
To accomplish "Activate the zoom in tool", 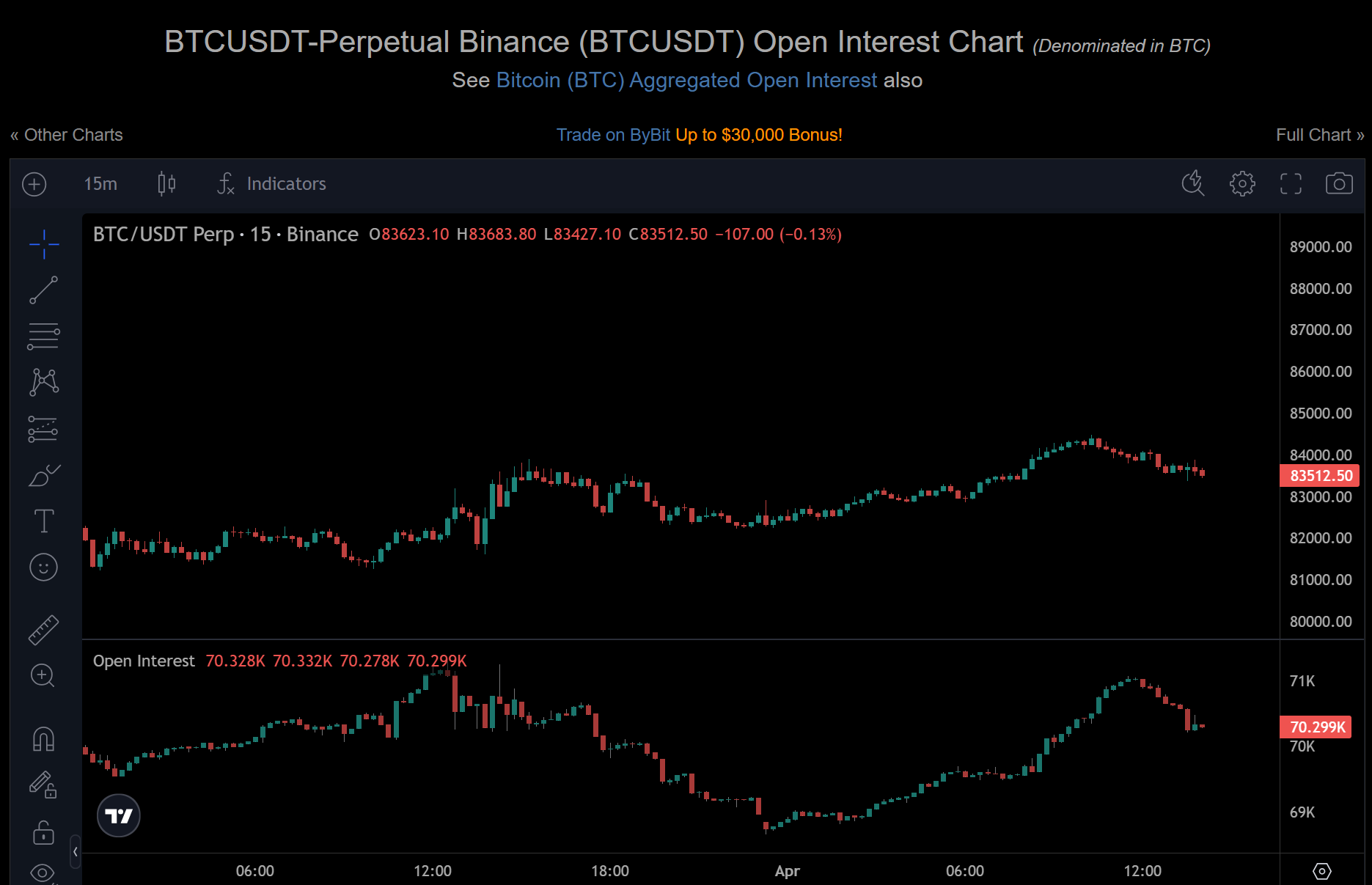I will pos(43,675).
